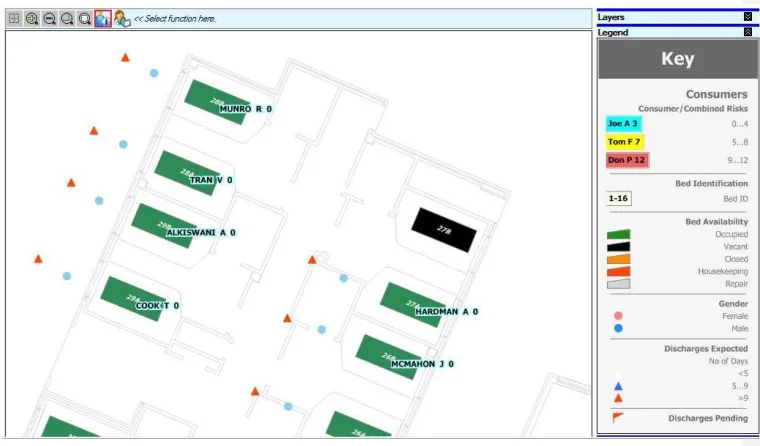Click the gray Repair legend swatch
760x446 pixels.
tap(618, 284)
